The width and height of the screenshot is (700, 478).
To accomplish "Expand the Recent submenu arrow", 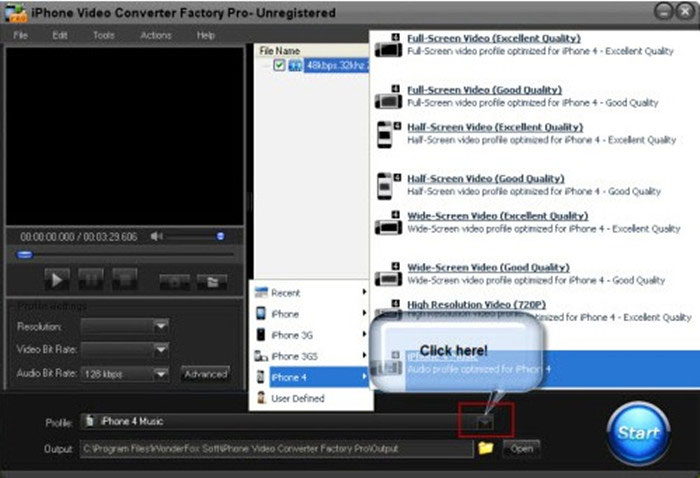I will [x=364, y=292].
